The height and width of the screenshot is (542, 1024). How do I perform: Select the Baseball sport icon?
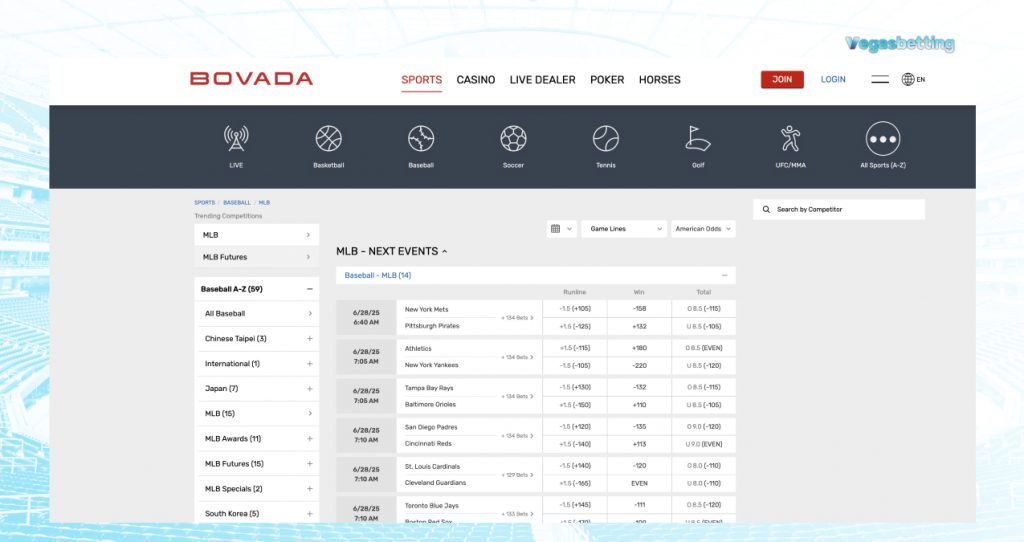421,138
